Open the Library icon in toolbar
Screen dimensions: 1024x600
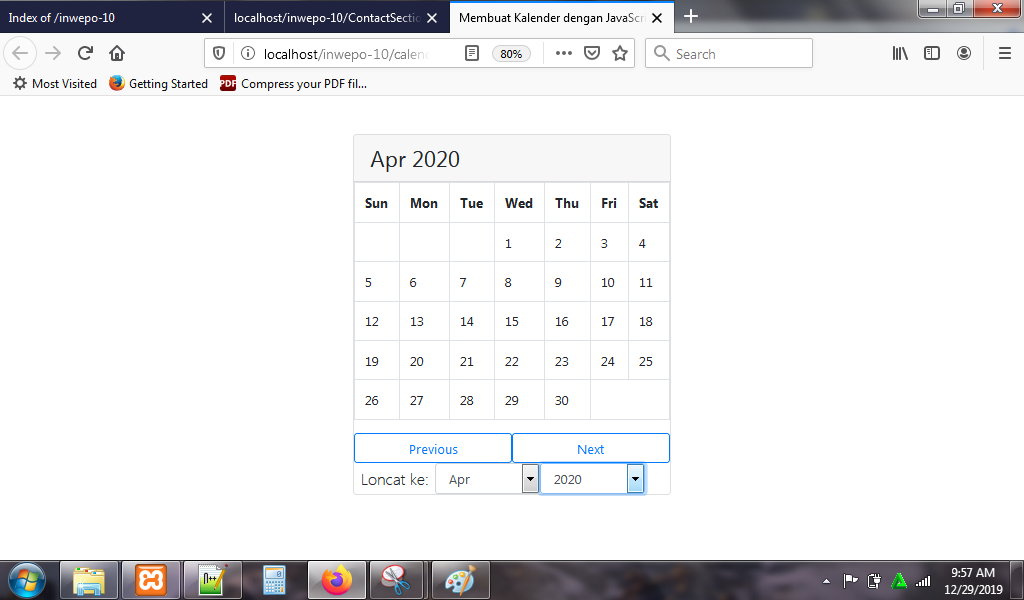[x=900, y=54]
